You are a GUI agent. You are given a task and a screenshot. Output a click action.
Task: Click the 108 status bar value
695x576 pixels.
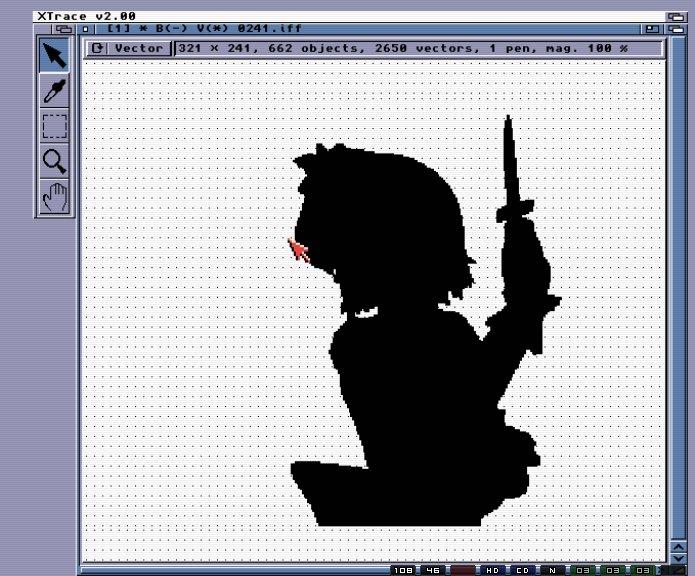pos(403,571)
